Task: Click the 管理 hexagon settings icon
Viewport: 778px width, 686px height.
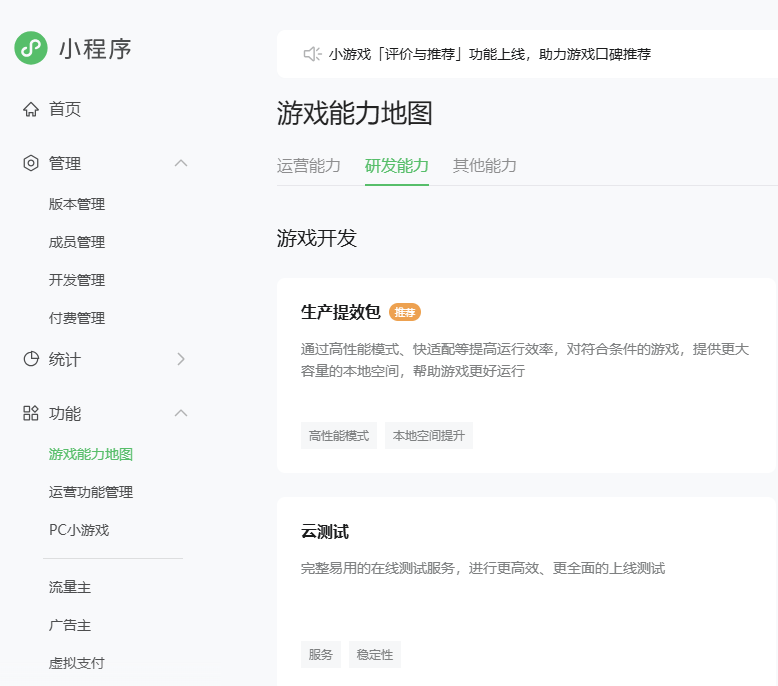Action: [31, 163]
